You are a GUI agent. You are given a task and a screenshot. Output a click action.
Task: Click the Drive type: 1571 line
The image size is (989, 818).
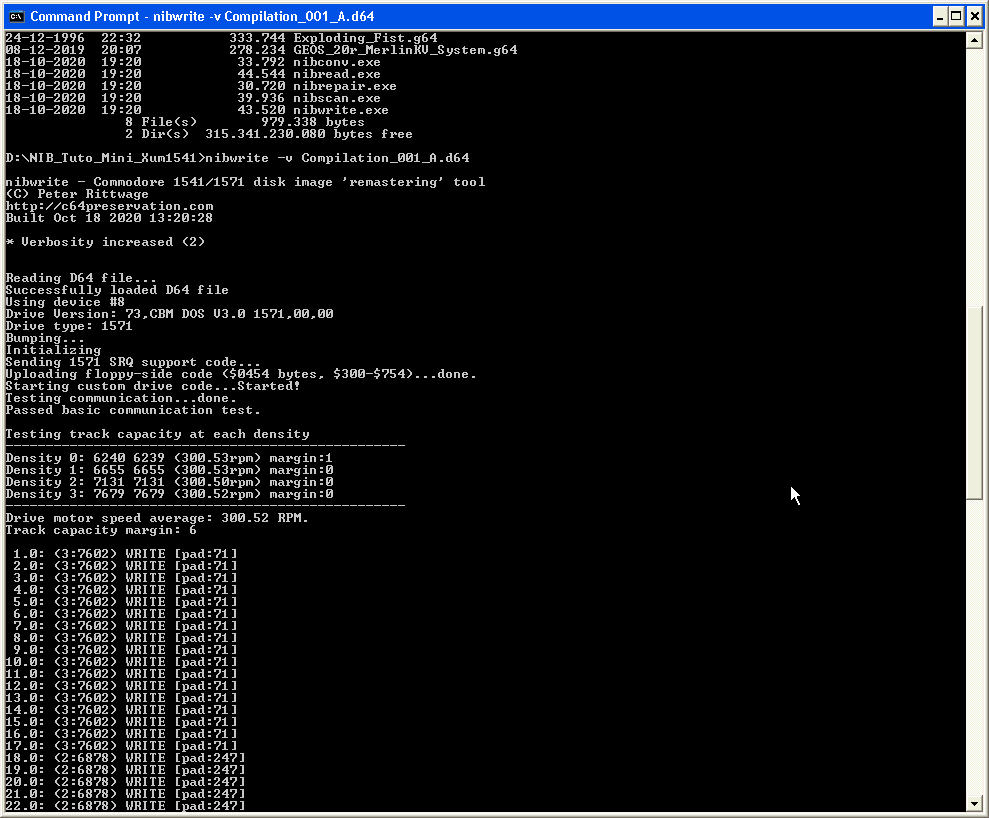(69, 326)
